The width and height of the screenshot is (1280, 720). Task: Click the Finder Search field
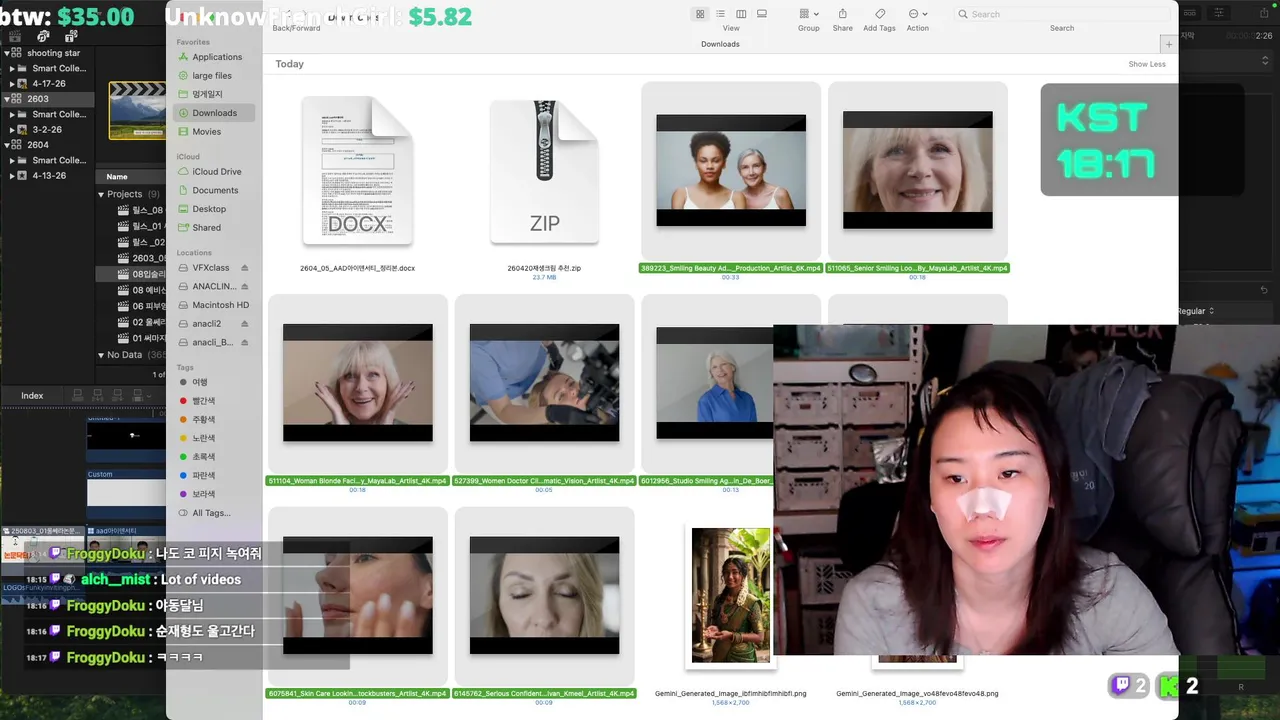pos(1062,14)
